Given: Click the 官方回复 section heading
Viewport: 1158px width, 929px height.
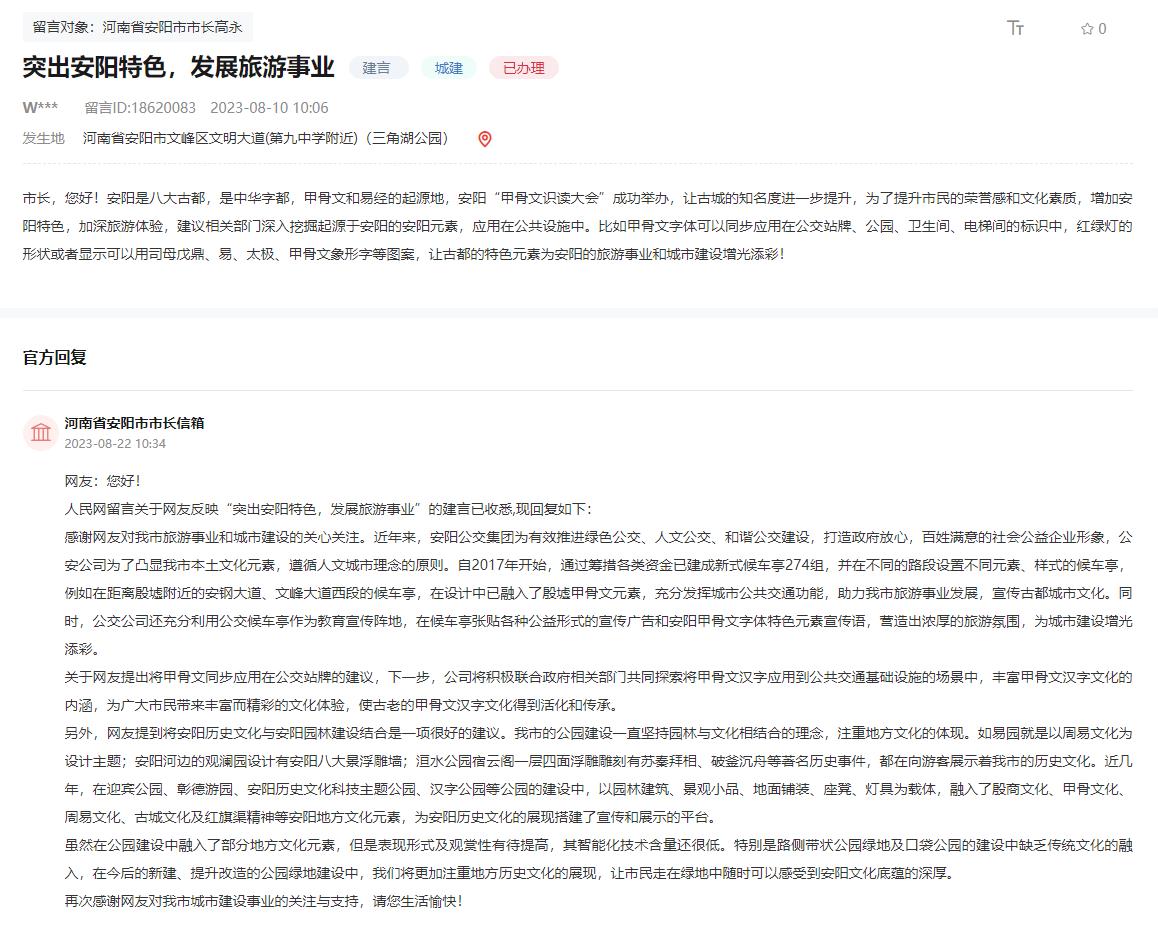Looking at the screenshot, I should point(55,357).
